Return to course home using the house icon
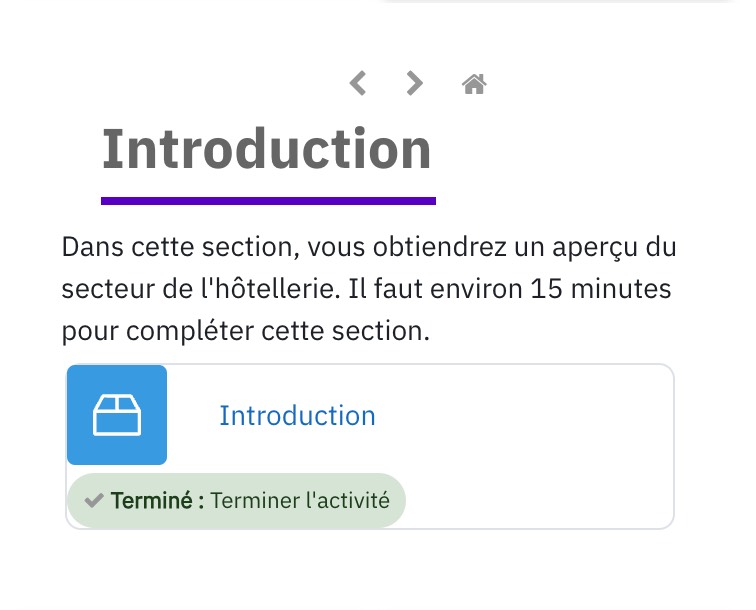Screen dimensions: 756x610 [474, 84]
